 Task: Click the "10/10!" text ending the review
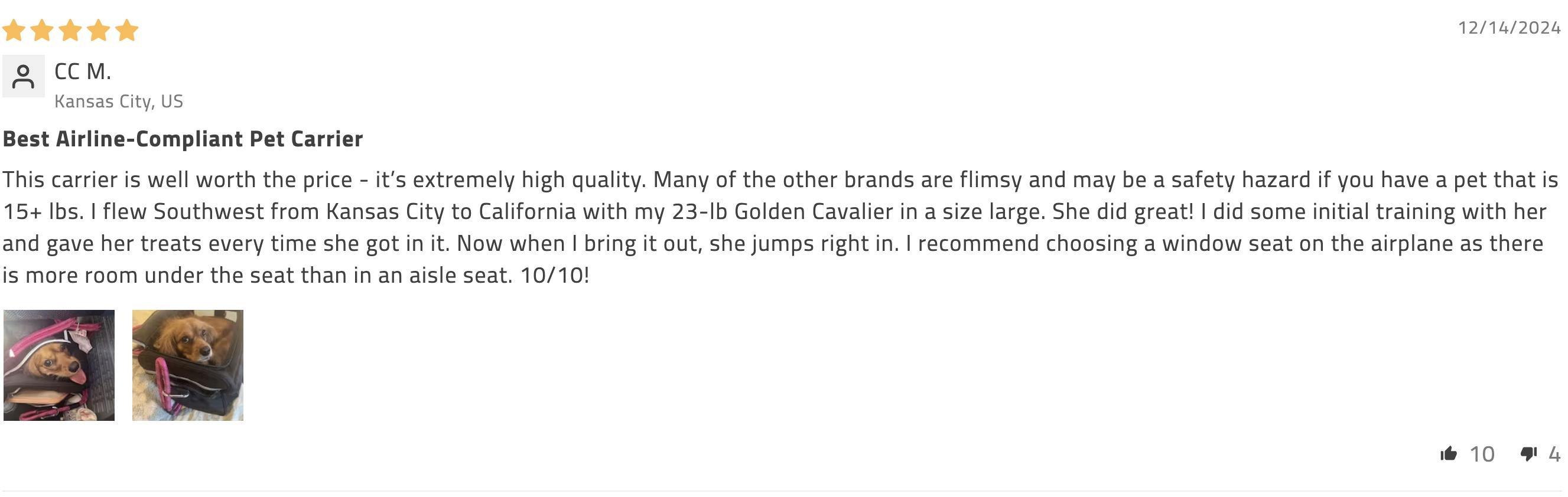pyautogui.click(x=555, y=276)
